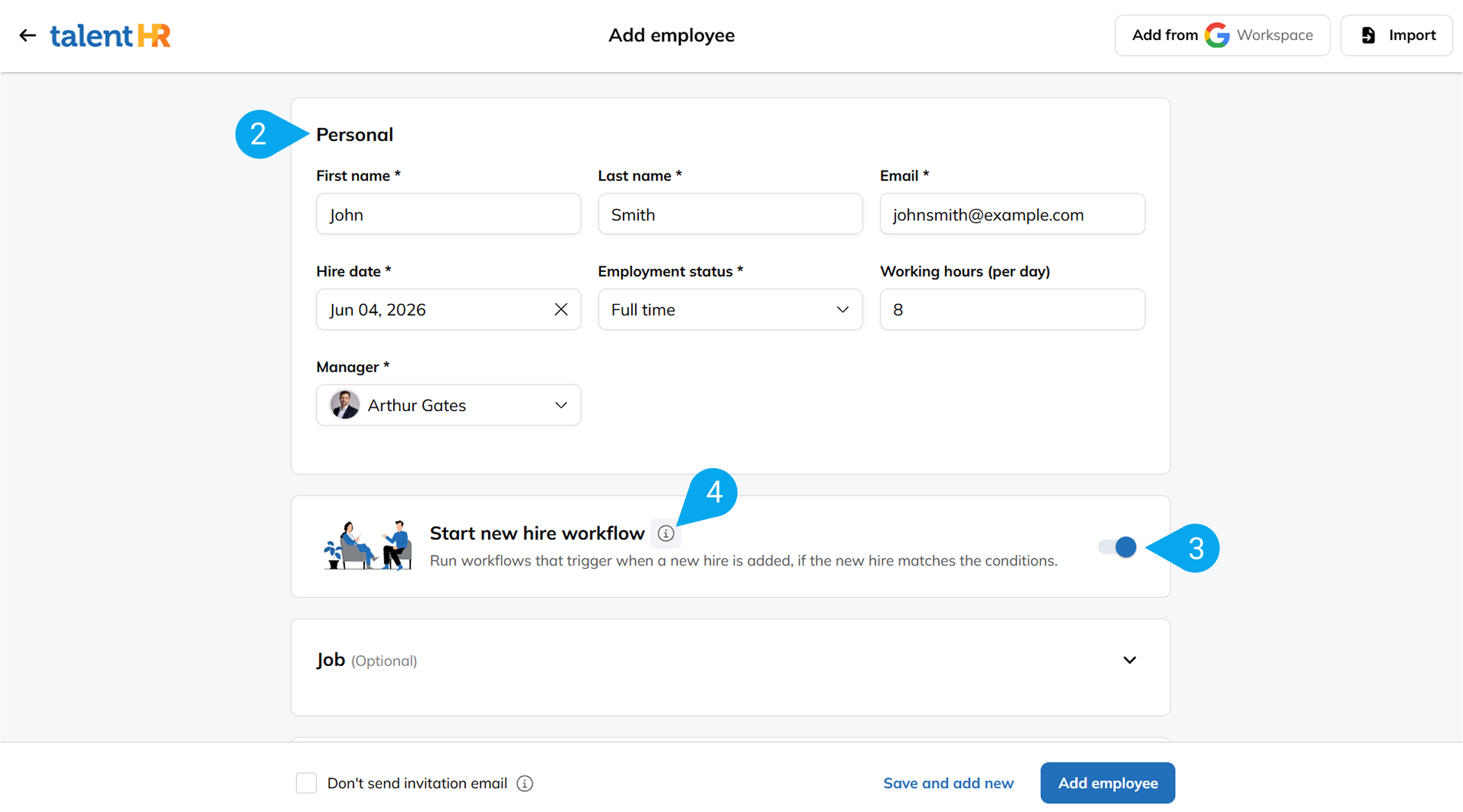Open info icon beside Don't send invitation email

coord(525,783)
